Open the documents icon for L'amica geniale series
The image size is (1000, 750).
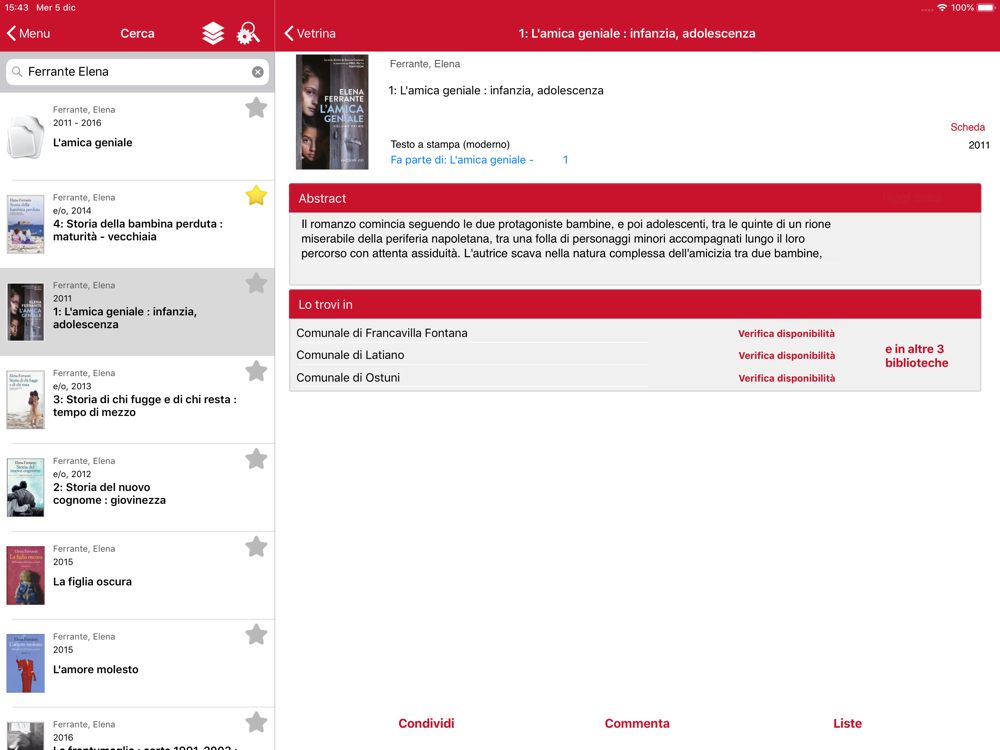pos(26,136)
